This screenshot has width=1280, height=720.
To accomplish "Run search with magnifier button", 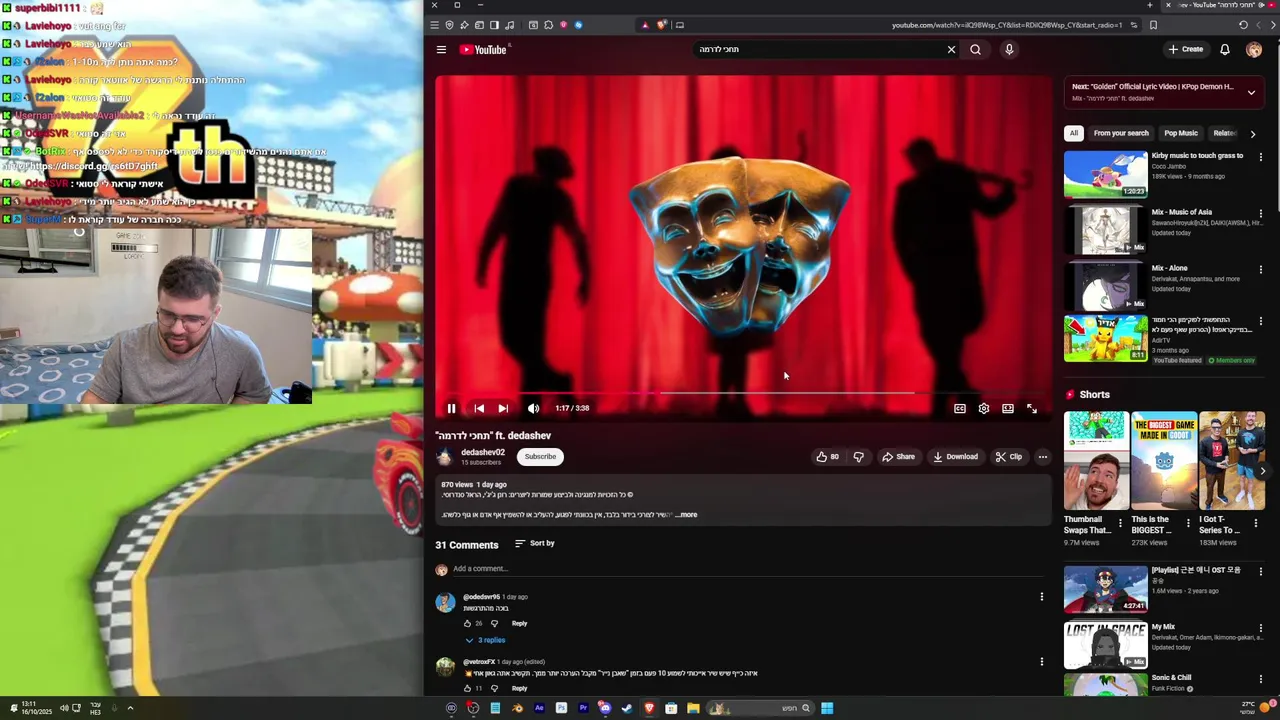I will coord(975,49).
